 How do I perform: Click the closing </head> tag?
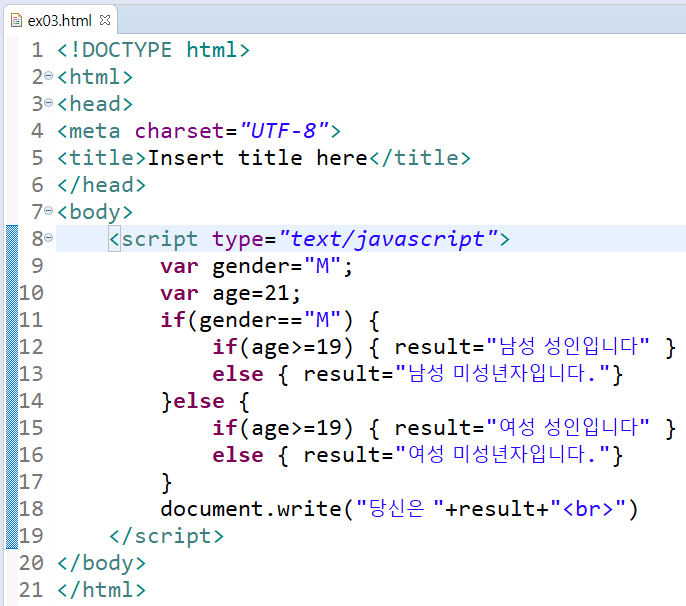click(102, 185)
